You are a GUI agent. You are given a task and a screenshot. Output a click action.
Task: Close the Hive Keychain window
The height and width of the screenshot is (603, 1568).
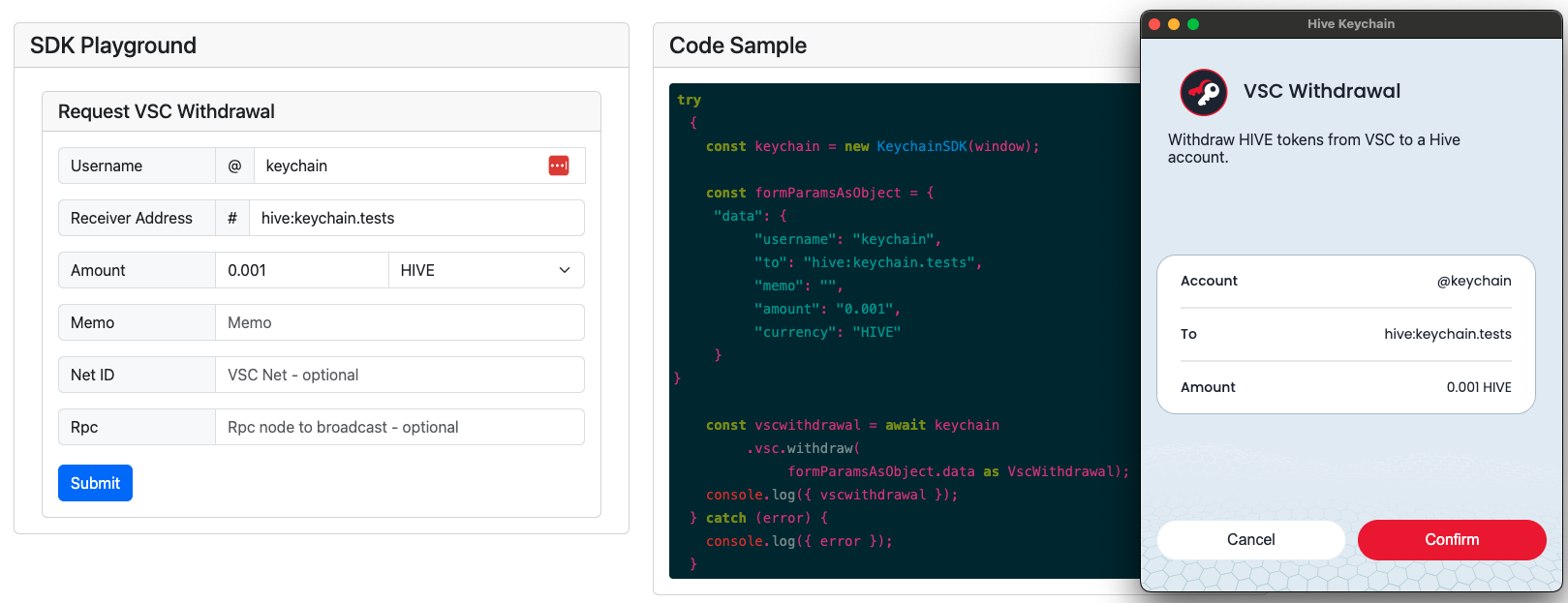[x=1154, y=24]
